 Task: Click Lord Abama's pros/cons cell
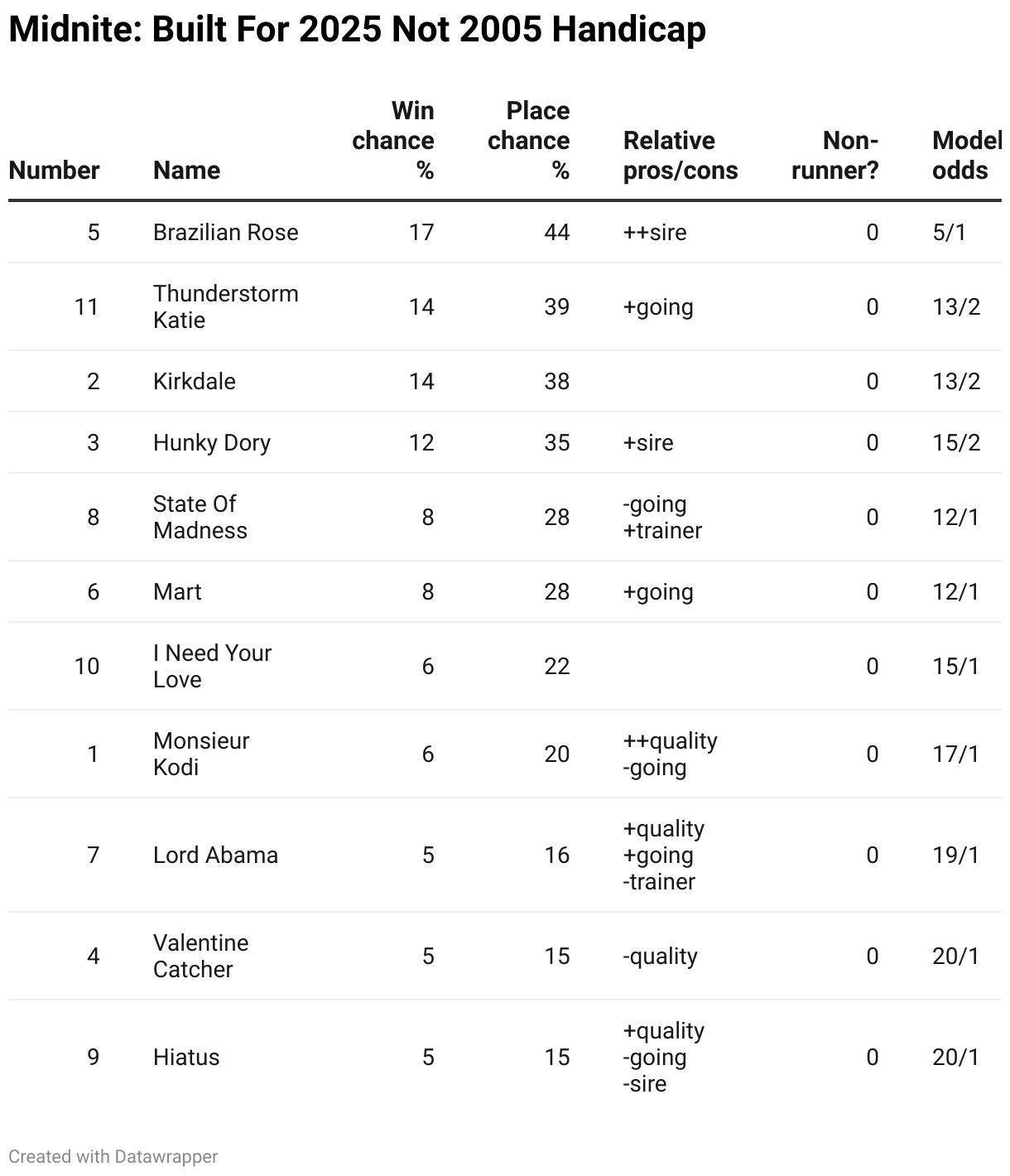(x=663, y=855)
